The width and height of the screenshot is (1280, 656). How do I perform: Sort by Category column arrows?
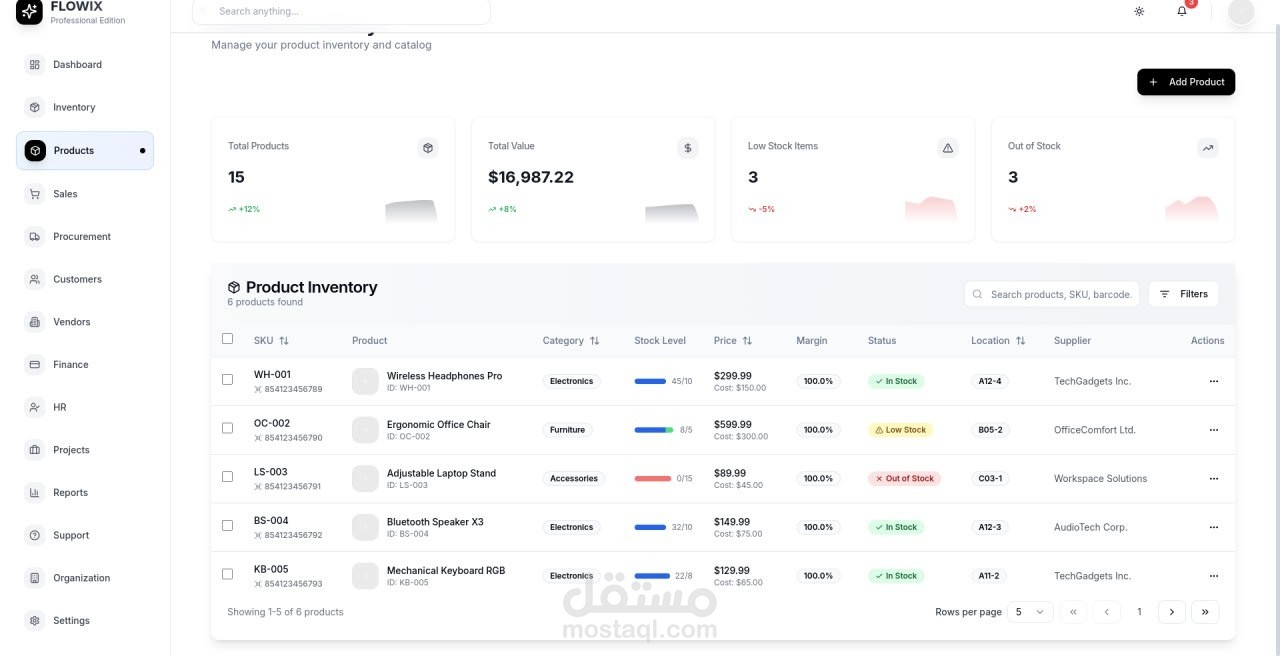tap(595, 341)
